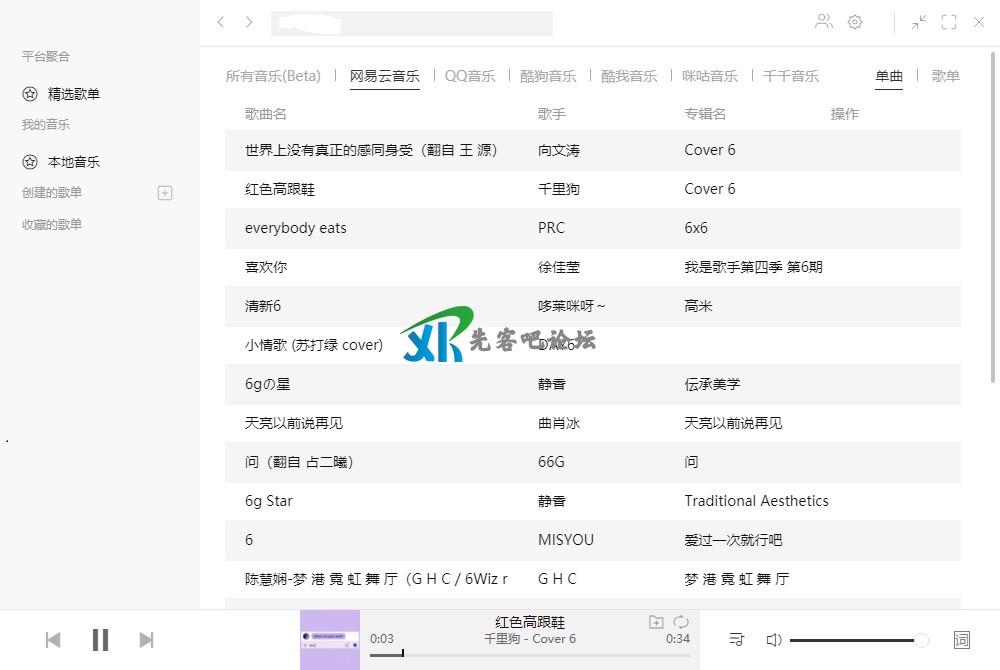Open 本地音乐 in the sidebar

click(73, 162)
